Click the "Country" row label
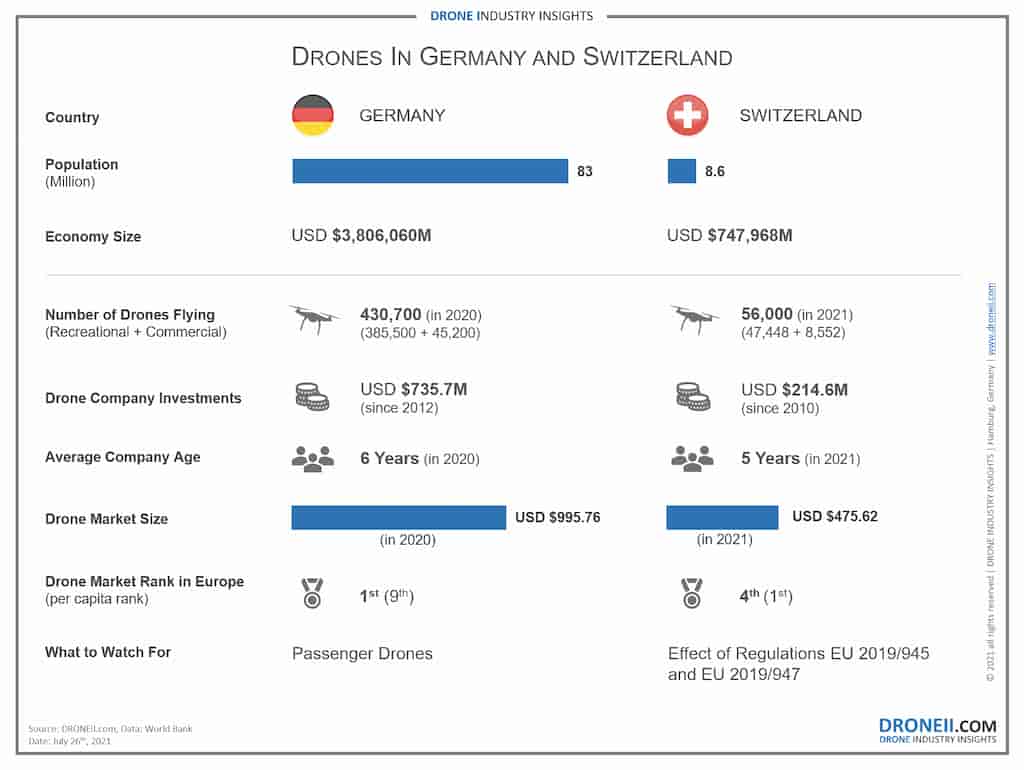Screen dimensions: 1024x770 point(72,118)
